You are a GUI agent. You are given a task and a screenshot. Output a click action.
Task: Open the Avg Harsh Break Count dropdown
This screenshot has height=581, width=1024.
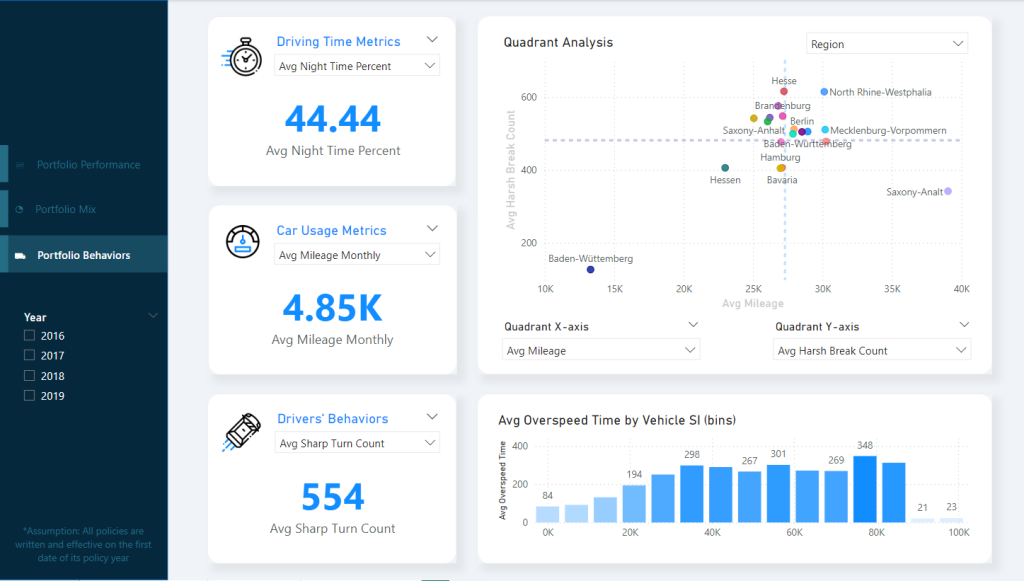pyautogui.click(x=871, y=350)
